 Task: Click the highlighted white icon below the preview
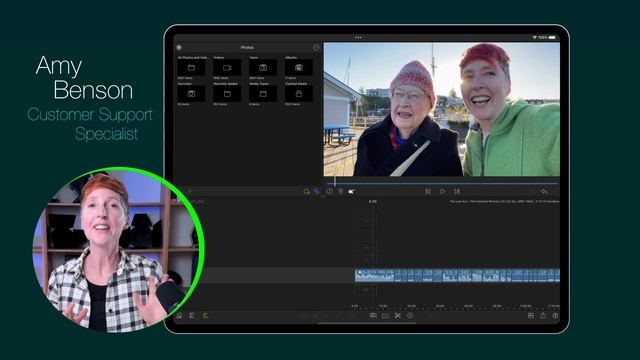coord(351,191)
